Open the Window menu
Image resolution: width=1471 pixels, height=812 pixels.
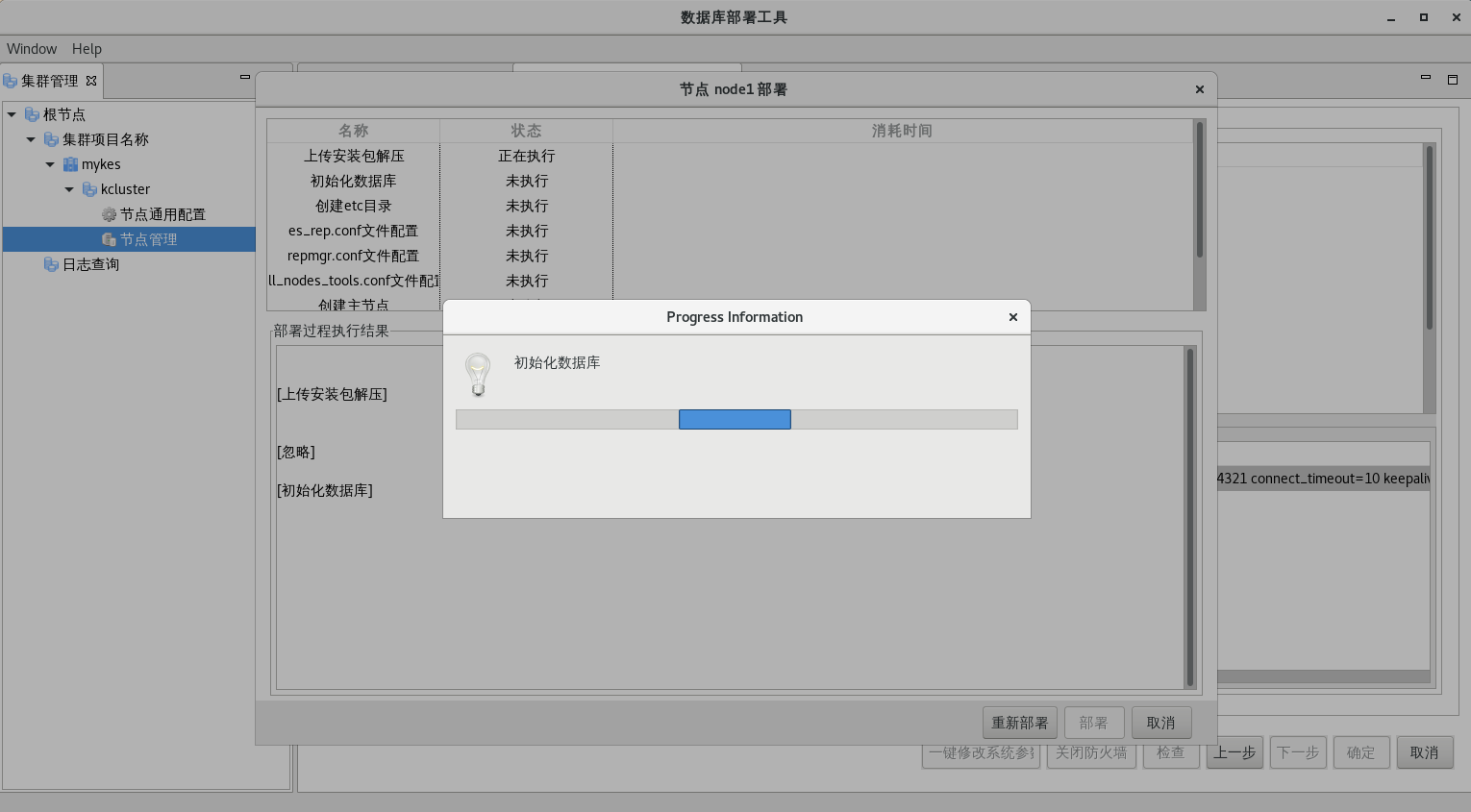(x=32, y=48)
